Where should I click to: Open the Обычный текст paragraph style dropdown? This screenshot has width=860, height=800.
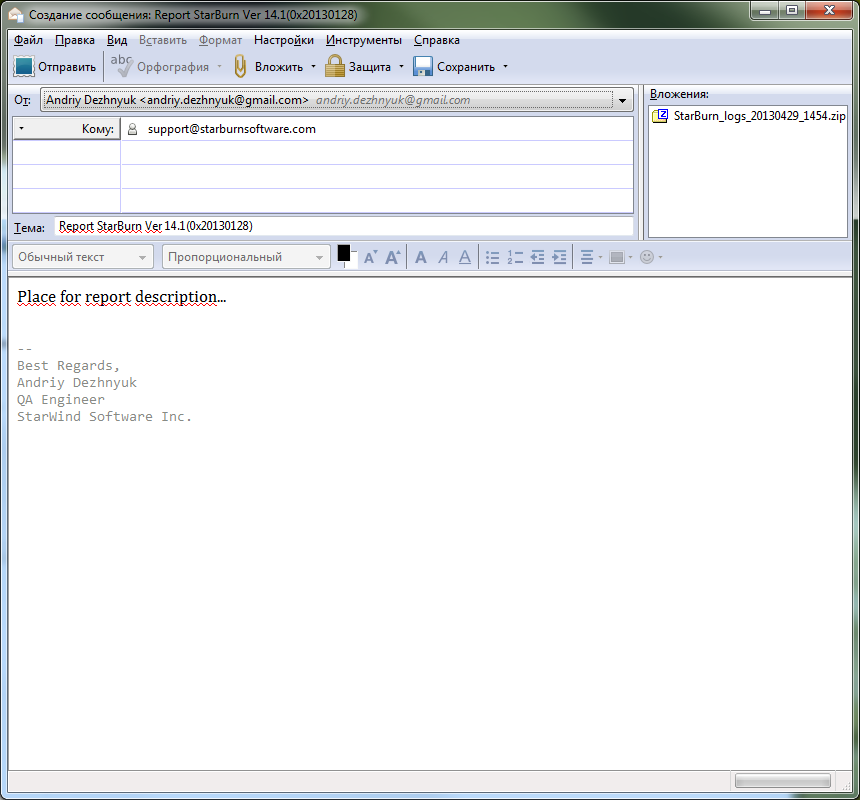click(82, 257)
